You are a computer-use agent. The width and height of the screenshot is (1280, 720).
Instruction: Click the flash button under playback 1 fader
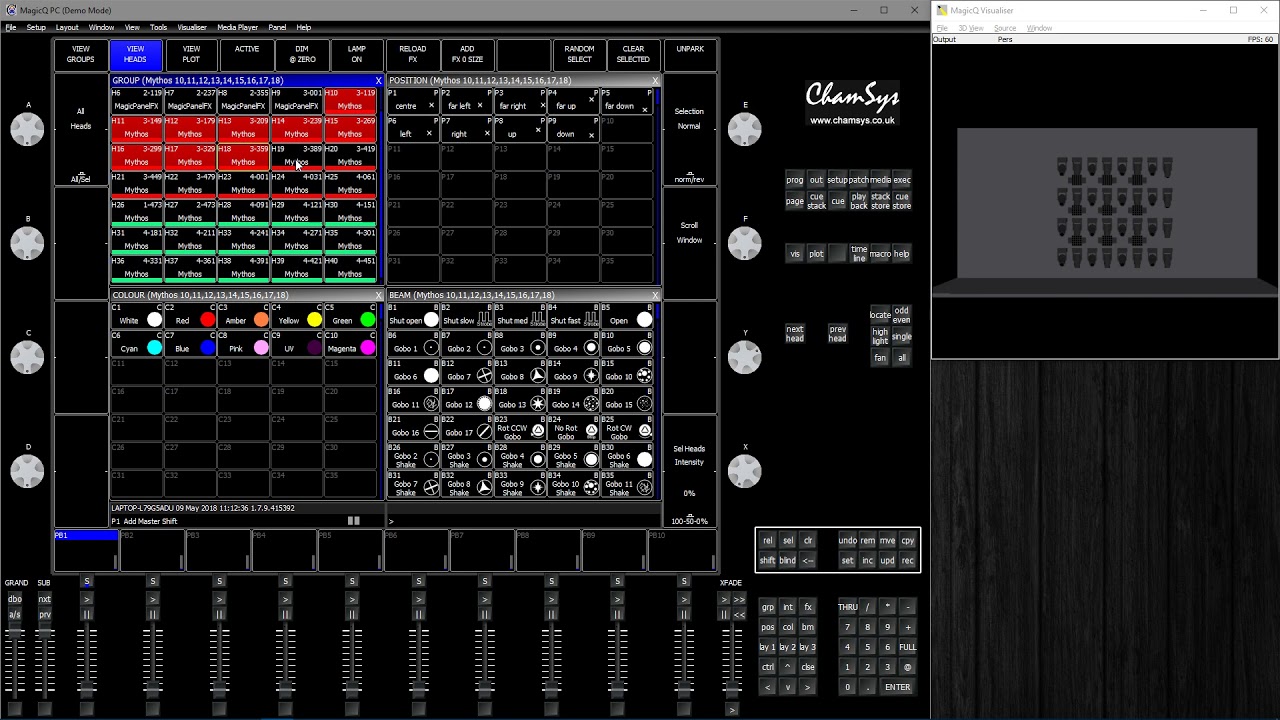point(87,708)
